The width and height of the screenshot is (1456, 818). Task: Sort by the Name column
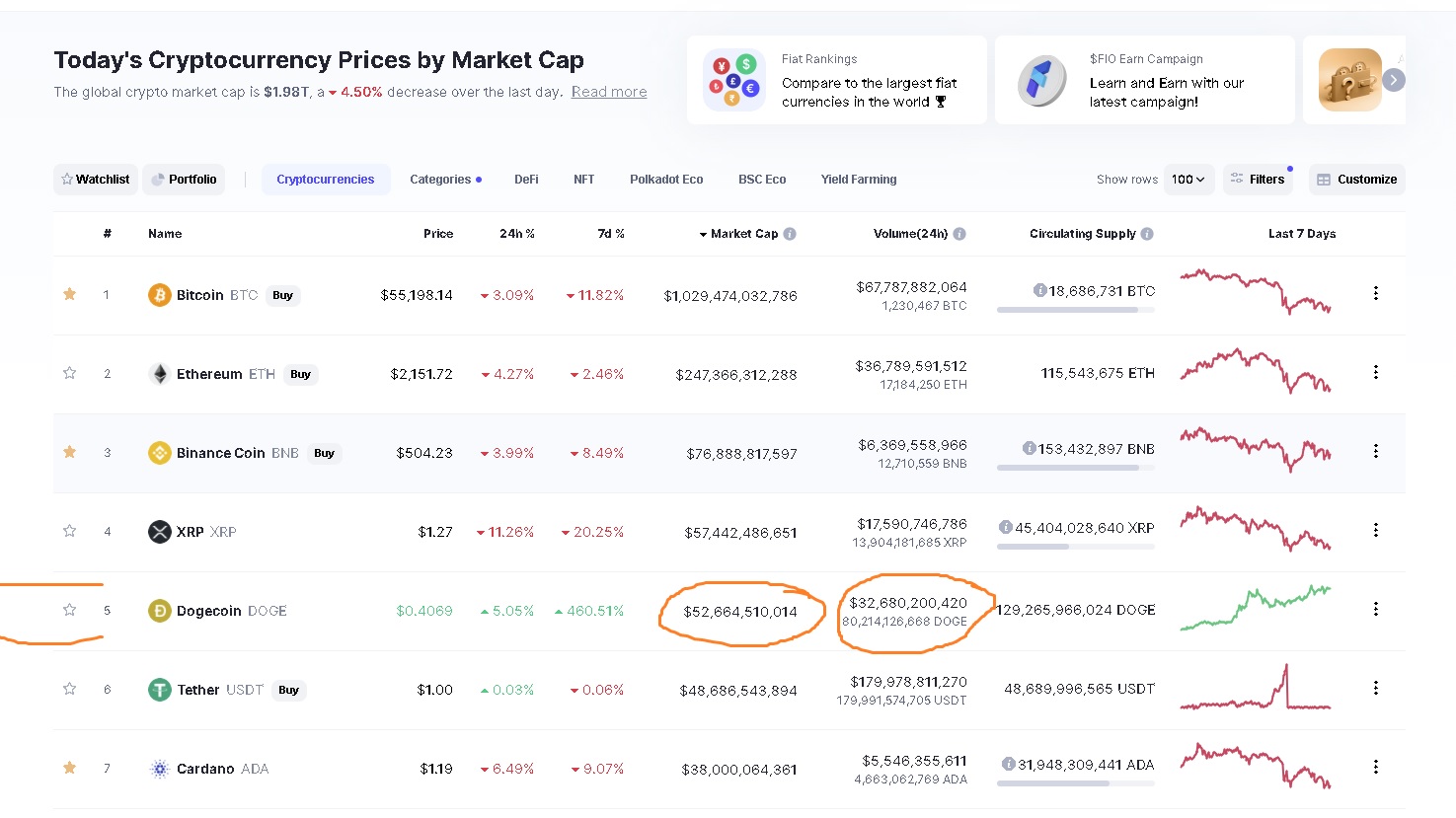pos(165,234)
